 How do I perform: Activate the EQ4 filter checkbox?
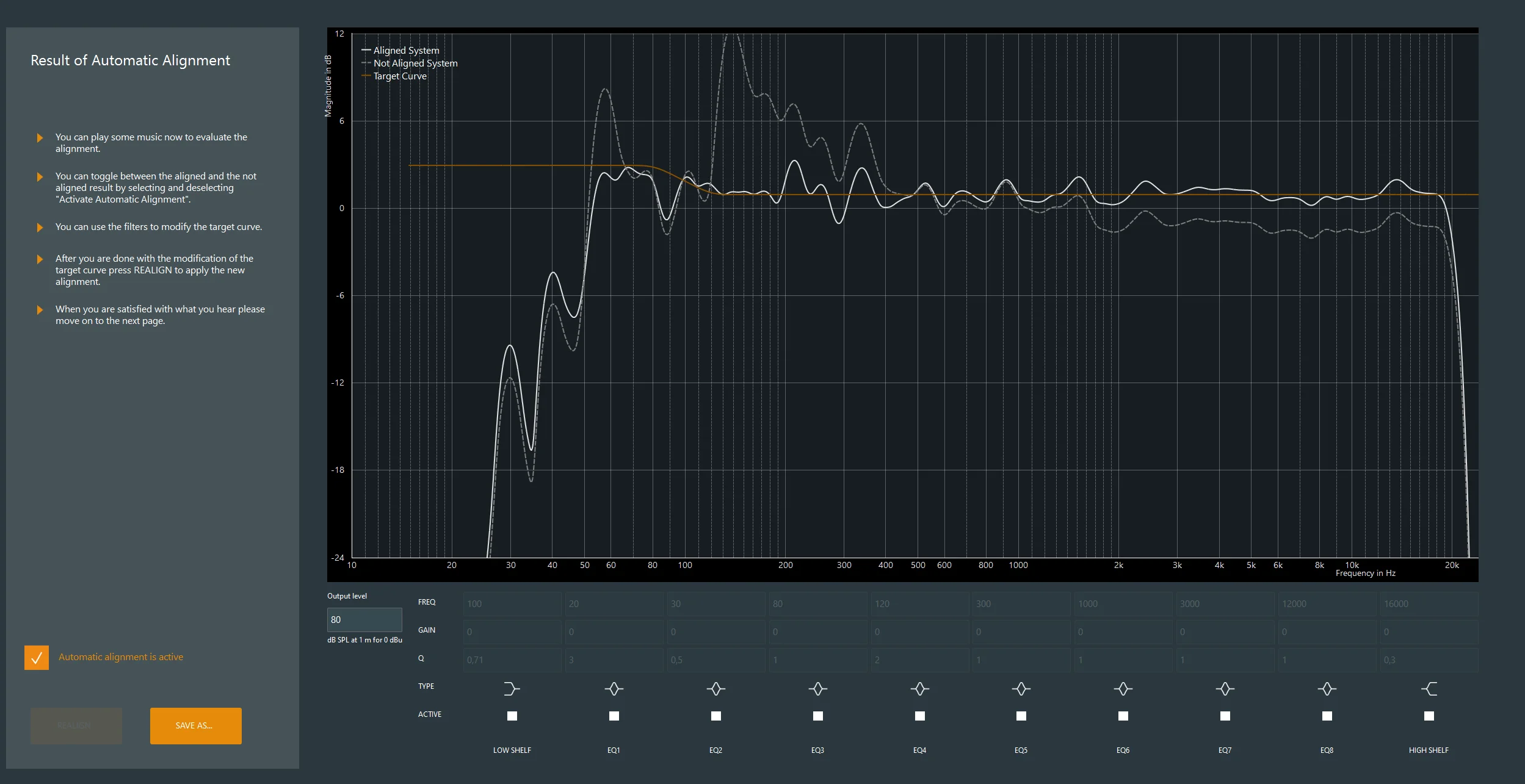[920, 716]
